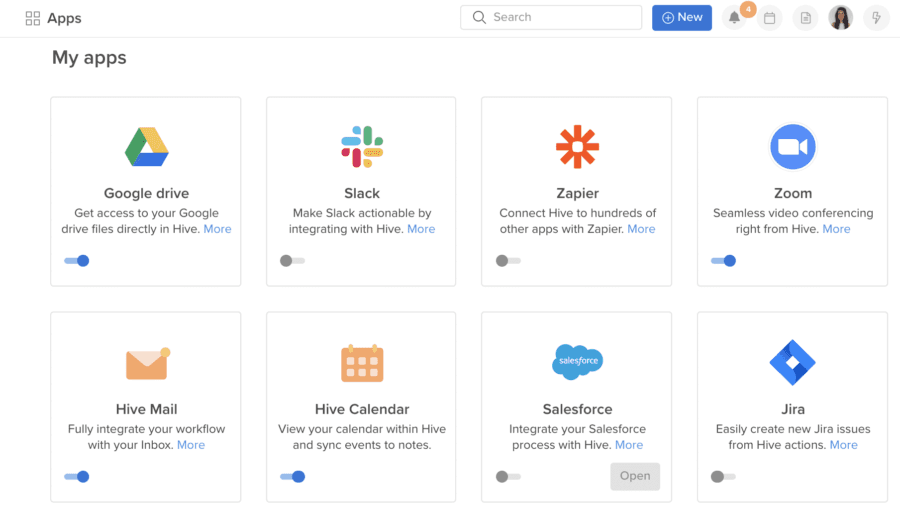Click the Slack card title
Image resolution: width=900 pixels, height=509 pixels.
click(x=362, y=193)
